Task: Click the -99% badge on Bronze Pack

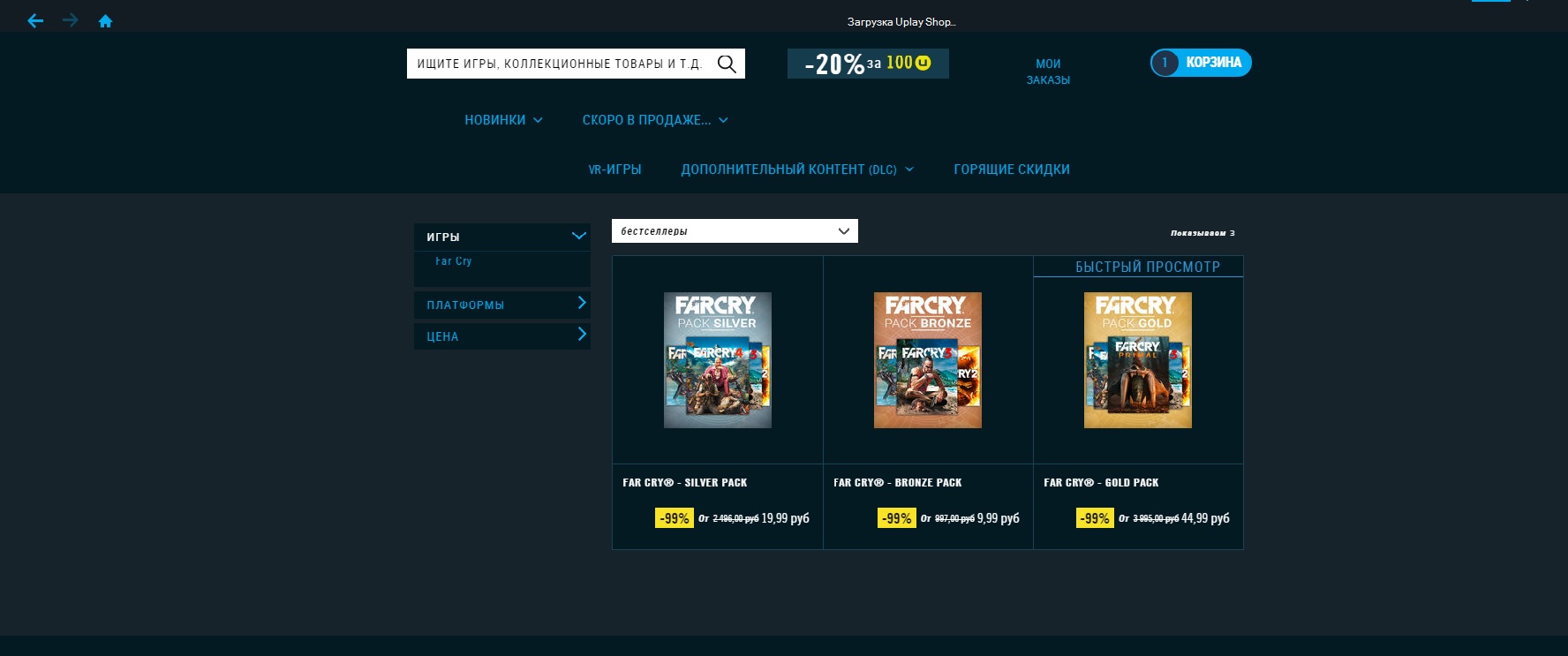Action: tap(897, 518)
